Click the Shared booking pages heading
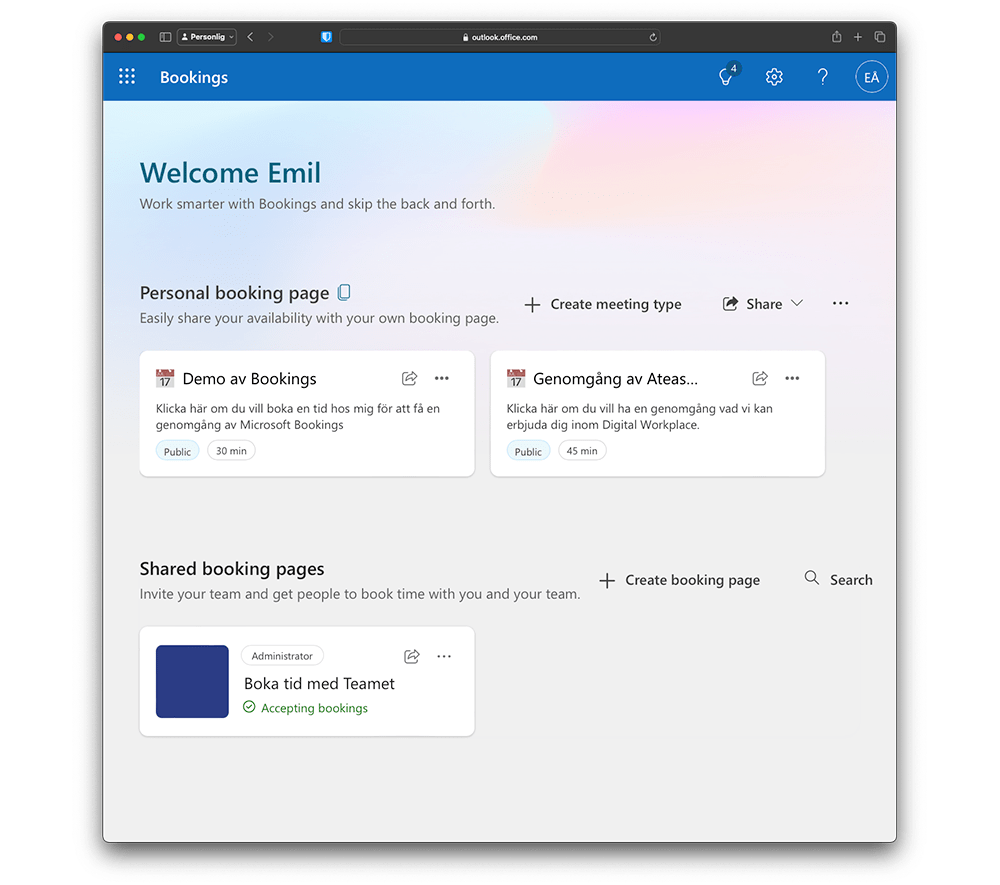The image size is (1000, 885). click(x=232, y=569)
